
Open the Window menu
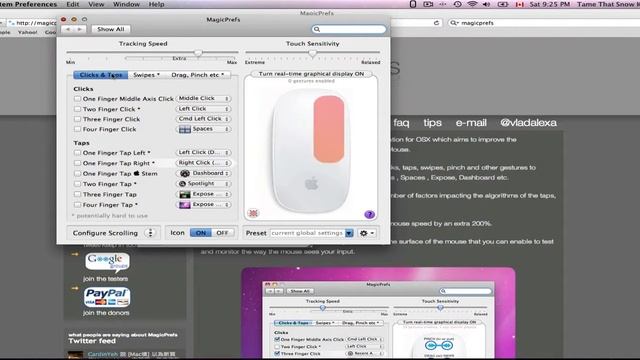pos(126,4)
